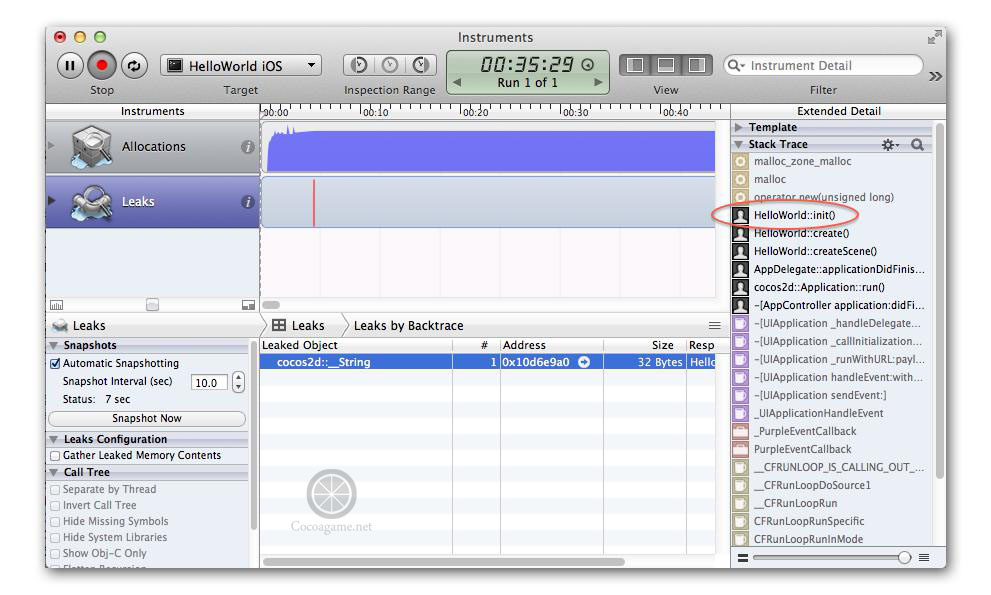Viewport: 991px width, 595px height.
Task: Click the Allocations instrument info icon
Action: tap(247, 147)
